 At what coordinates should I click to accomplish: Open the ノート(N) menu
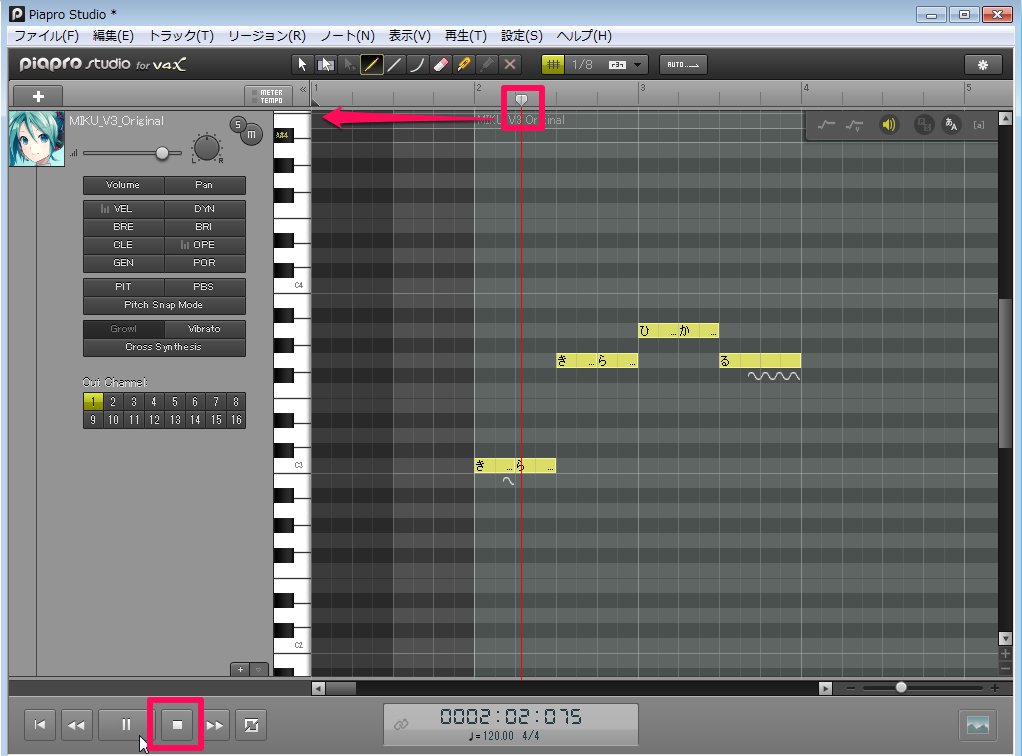click(x=347, y=36)
